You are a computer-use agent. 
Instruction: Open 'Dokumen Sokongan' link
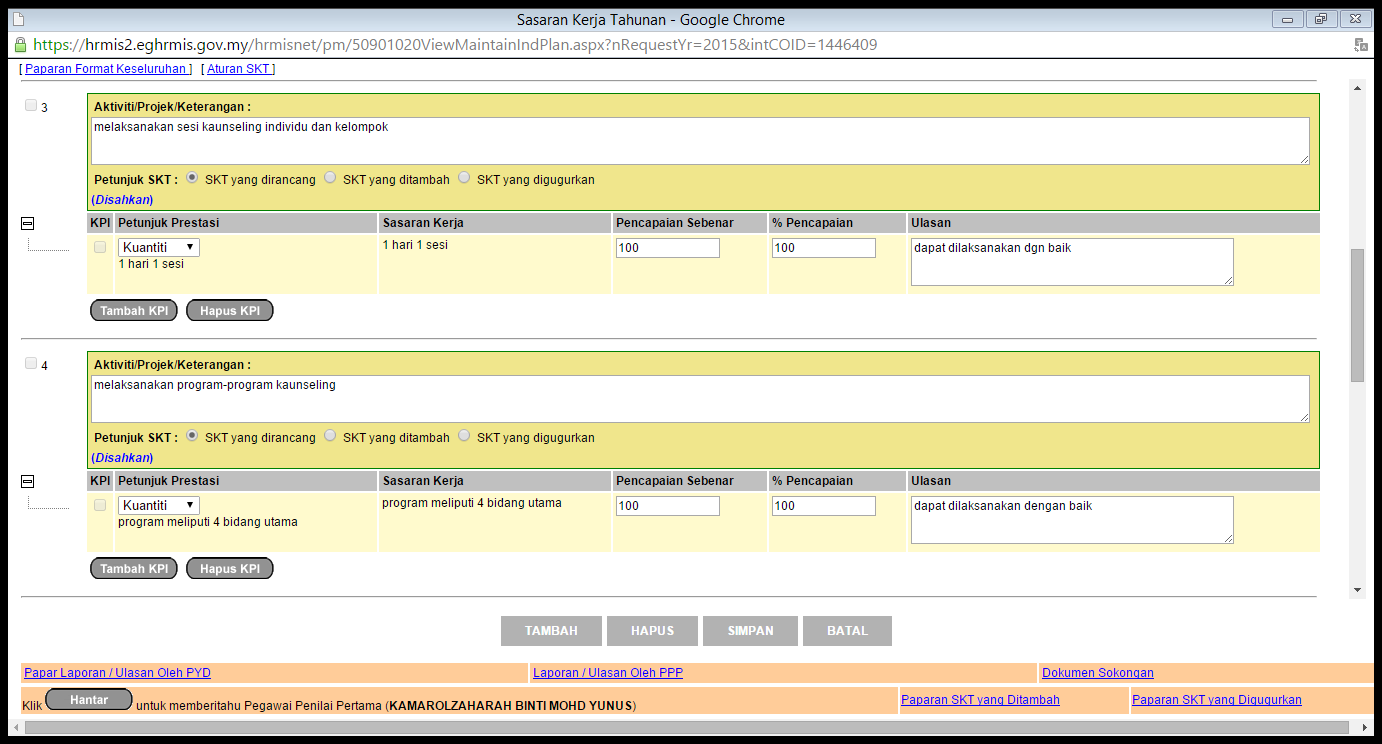tap(1098, 673)
